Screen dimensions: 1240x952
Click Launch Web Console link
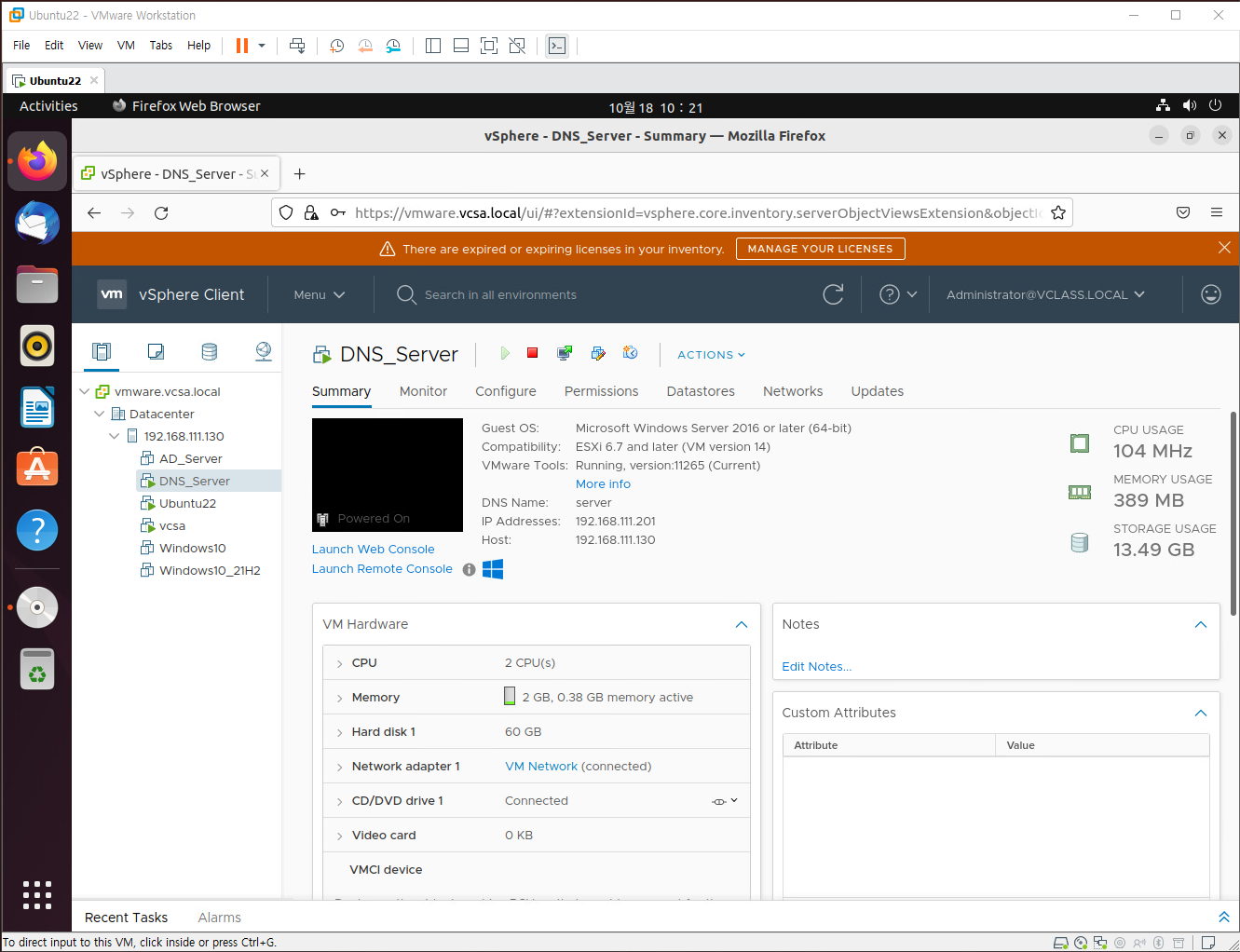click(x=374, y=550)
